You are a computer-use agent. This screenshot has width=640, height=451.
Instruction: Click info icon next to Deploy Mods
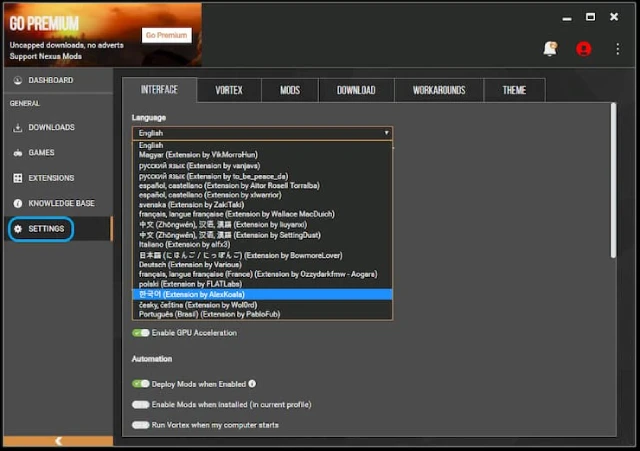[x=252, y=384]
